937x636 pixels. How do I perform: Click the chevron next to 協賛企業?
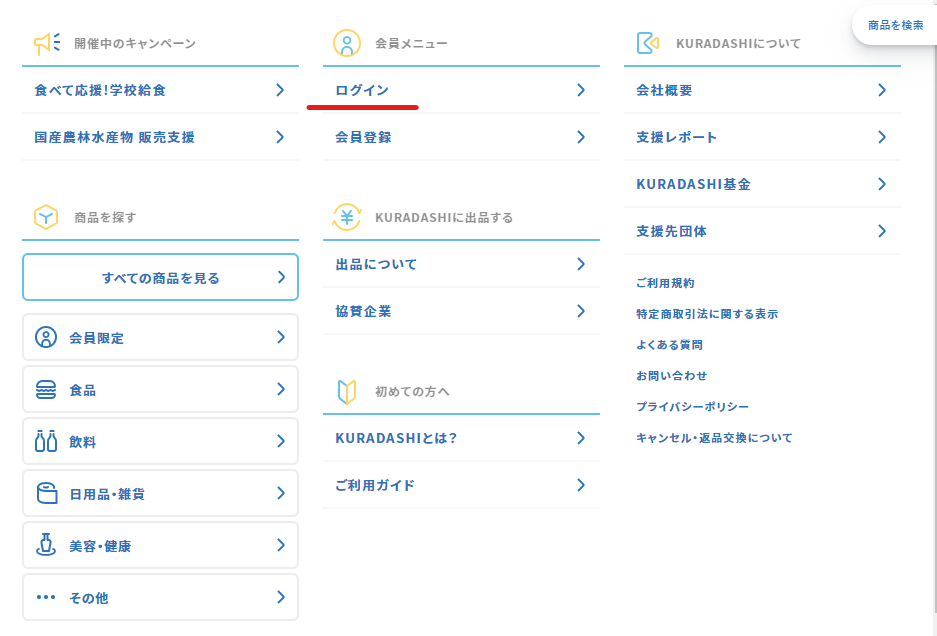(581, 311)
